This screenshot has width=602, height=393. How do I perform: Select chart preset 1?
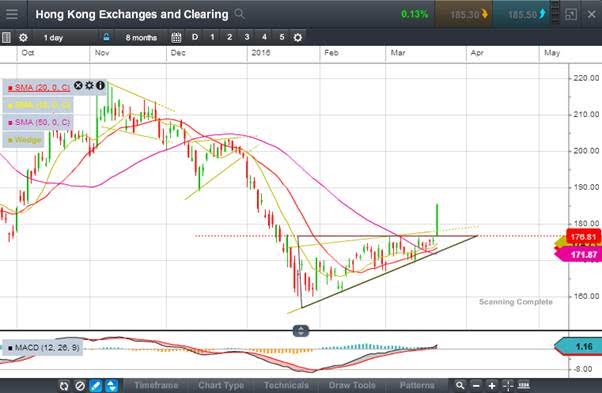pyautogui.click(x=212, y=37)
